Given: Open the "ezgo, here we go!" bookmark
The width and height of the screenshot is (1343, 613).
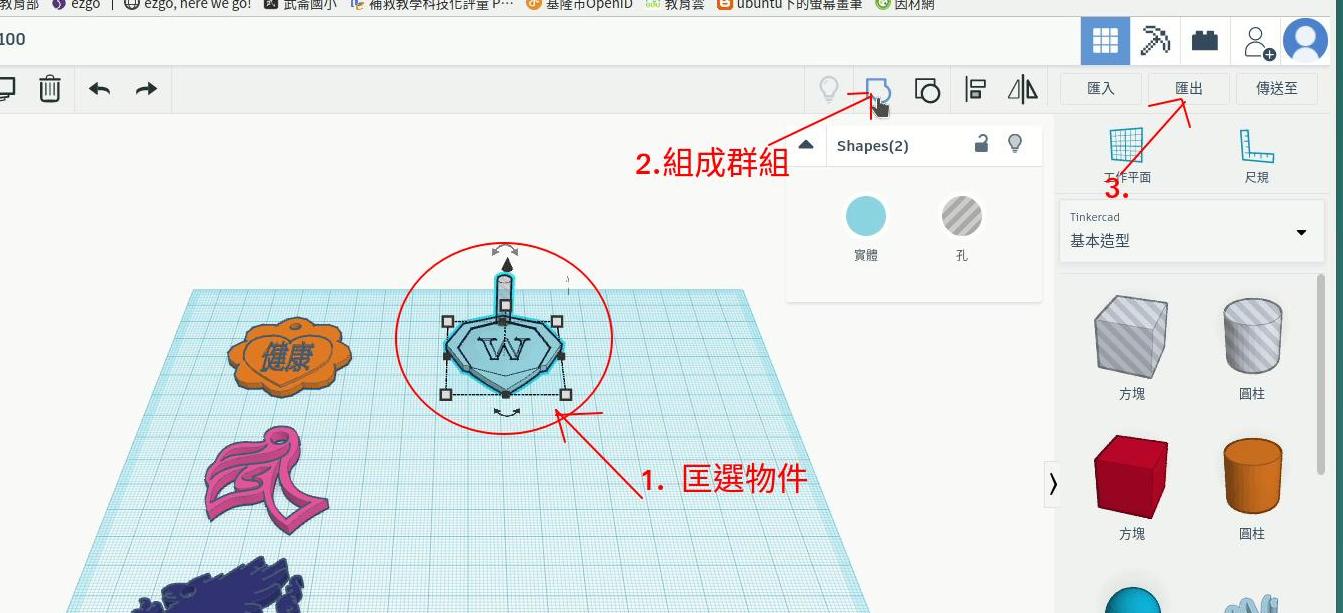Looking at the screenshot, I should pyautogui.click(x=187, y=4).
